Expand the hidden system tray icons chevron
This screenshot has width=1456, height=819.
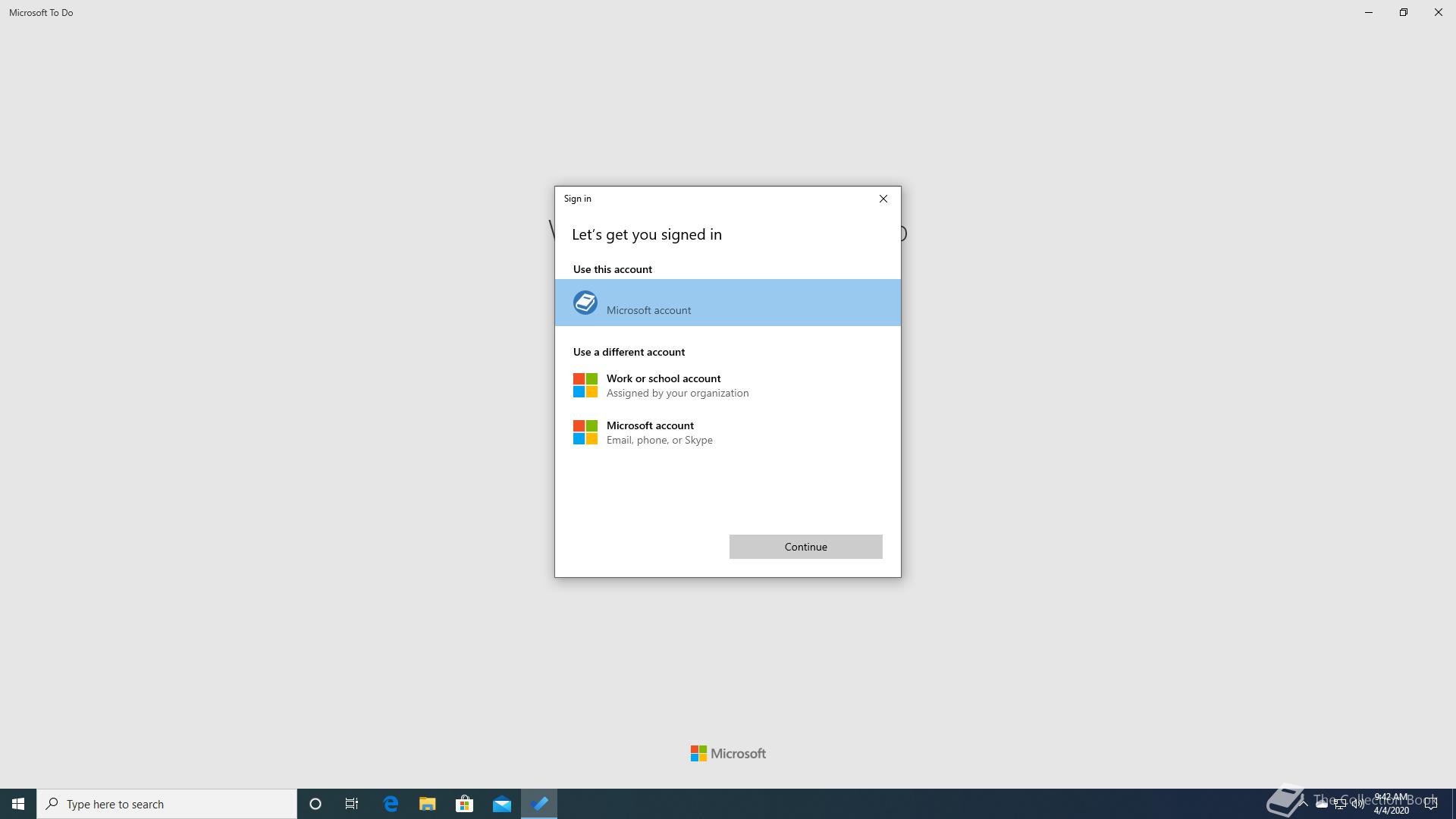tap(1303, 803)
